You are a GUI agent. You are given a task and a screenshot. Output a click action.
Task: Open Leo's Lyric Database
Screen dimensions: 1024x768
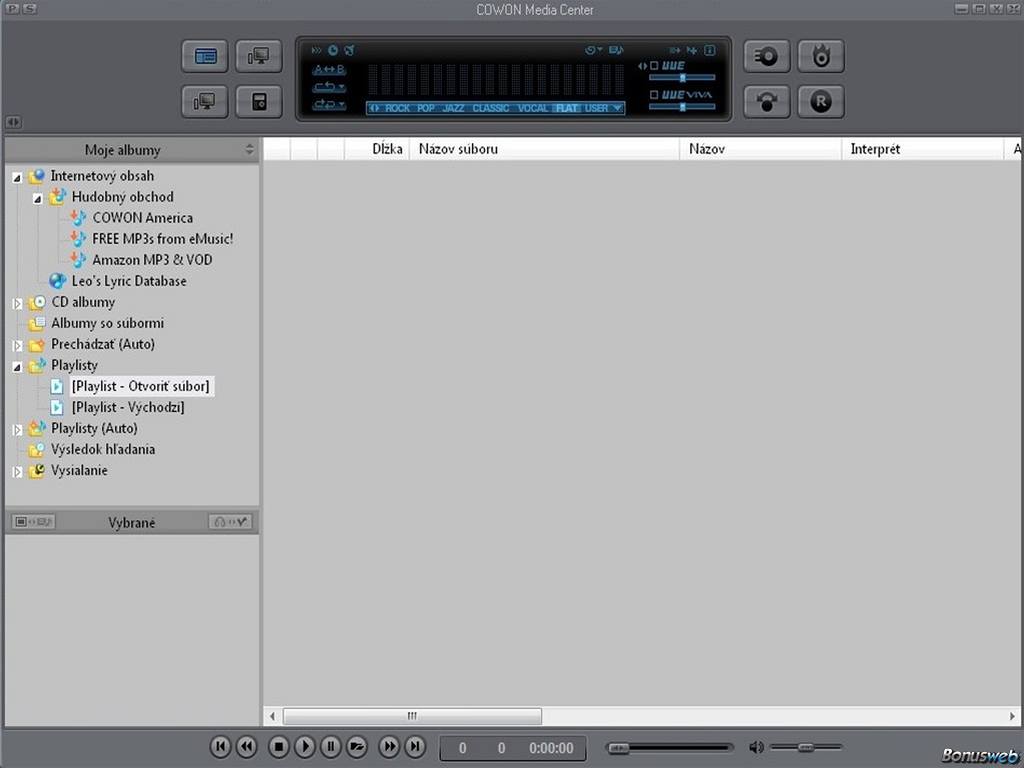click(x=129, y=281)
